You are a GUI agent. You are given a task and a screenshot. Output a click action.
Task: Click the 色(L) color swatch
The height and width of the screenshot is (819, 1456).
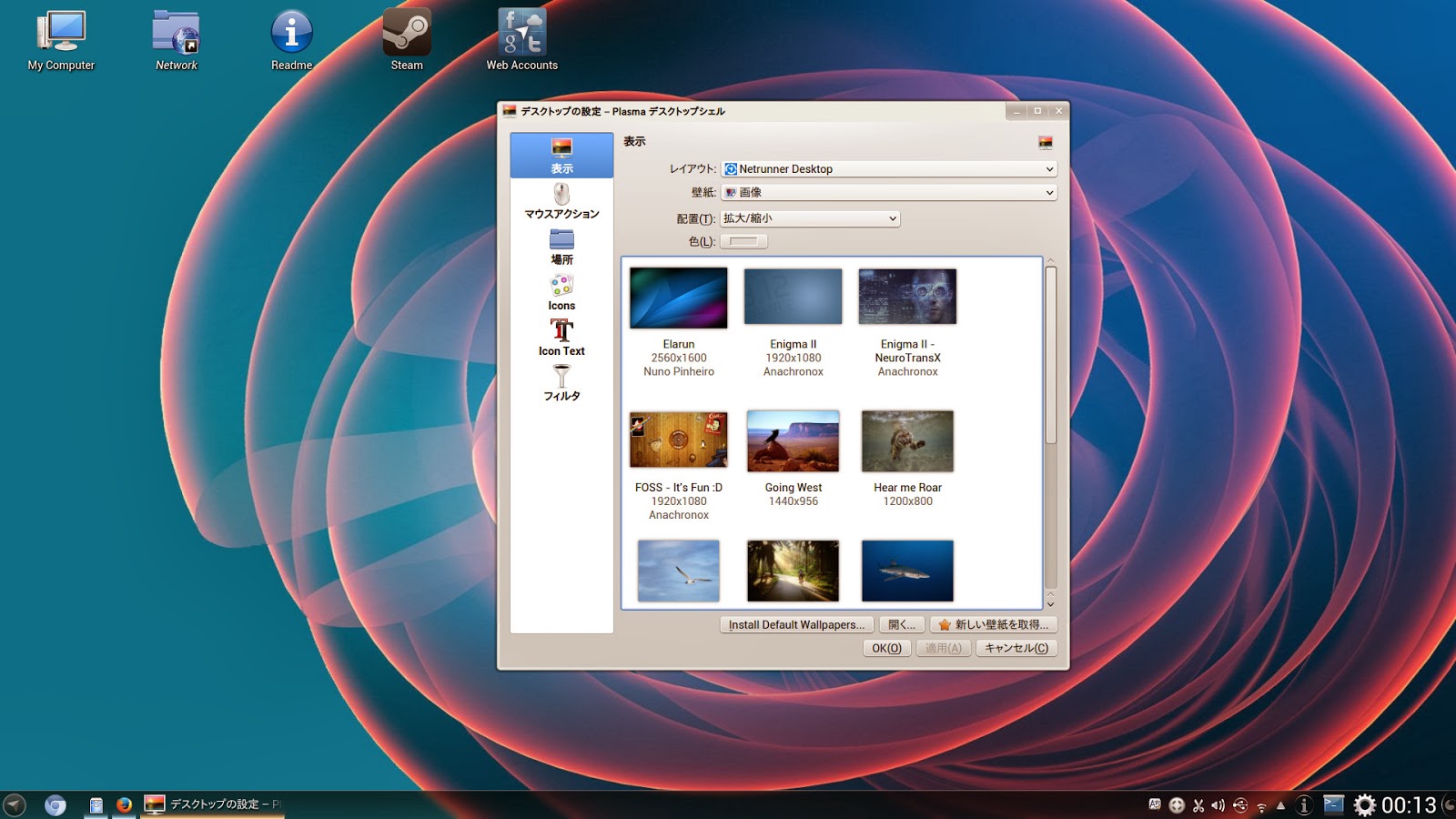pyautogui.click(x=744, y=240)
